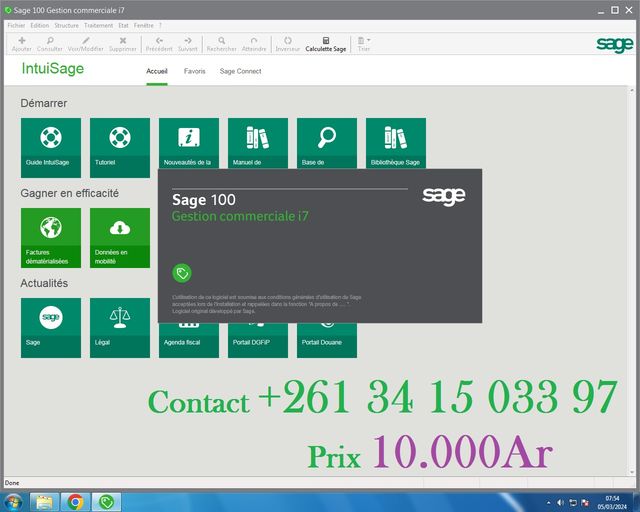This screenshot has width=640, height=512.
Task: Click the Supprimer X icon
Action: (122, 40)
